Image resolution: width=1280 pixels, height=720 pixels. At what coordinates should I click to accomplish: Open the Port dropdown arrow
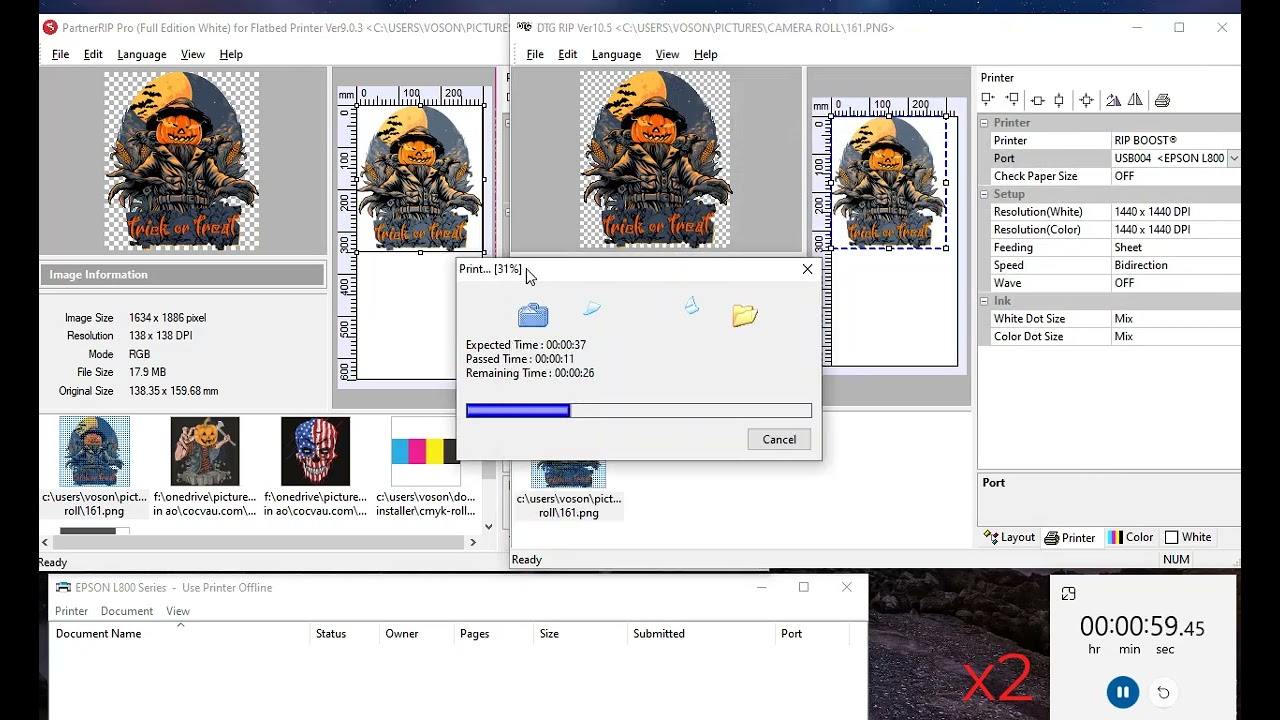(1234, 158)
